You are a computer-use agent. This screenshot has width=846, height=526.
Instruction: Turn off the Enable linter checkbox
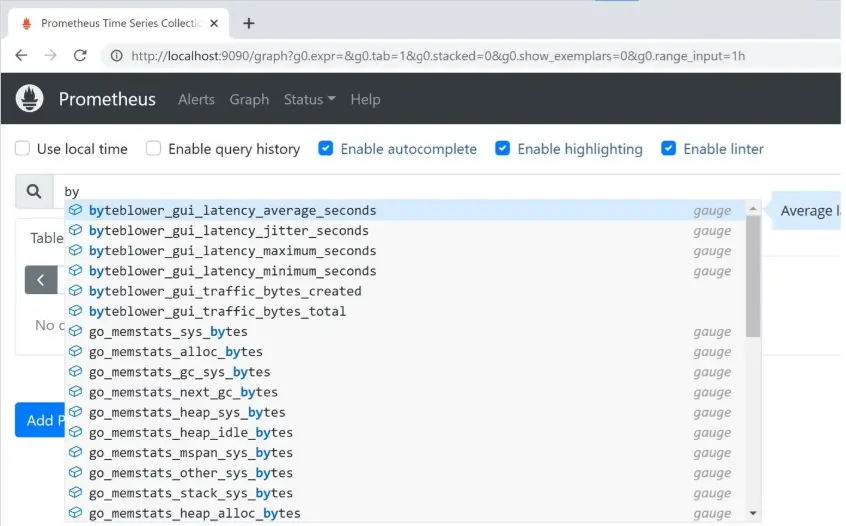tap(668, 148)
